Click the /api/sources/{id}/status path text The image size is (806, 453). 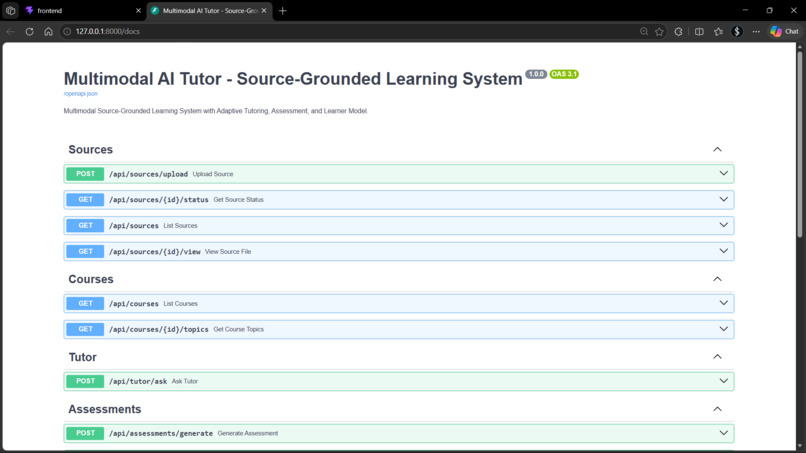point(158,200)
